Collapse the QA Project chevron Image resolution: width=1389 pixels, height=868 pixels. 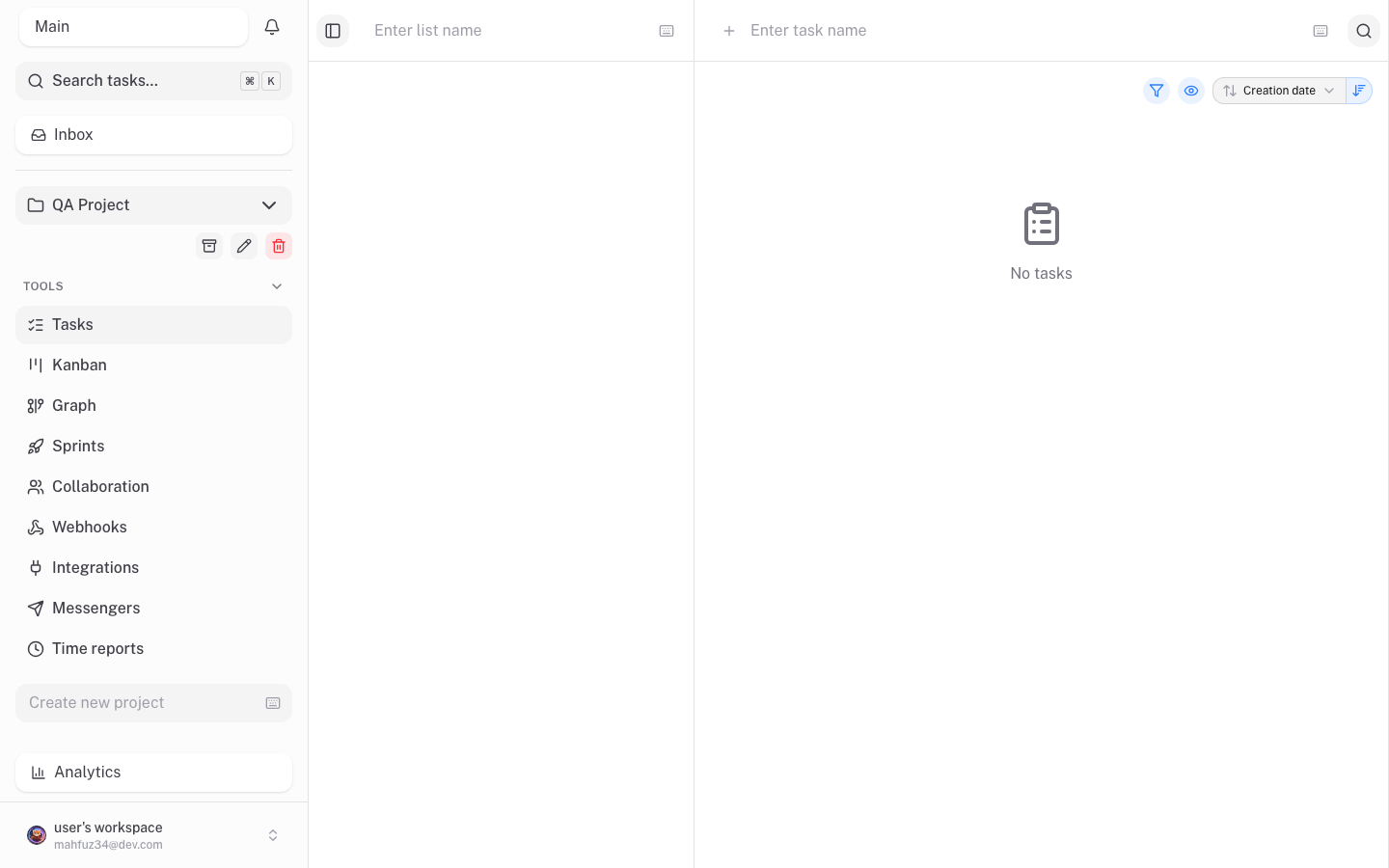(269, 205)
